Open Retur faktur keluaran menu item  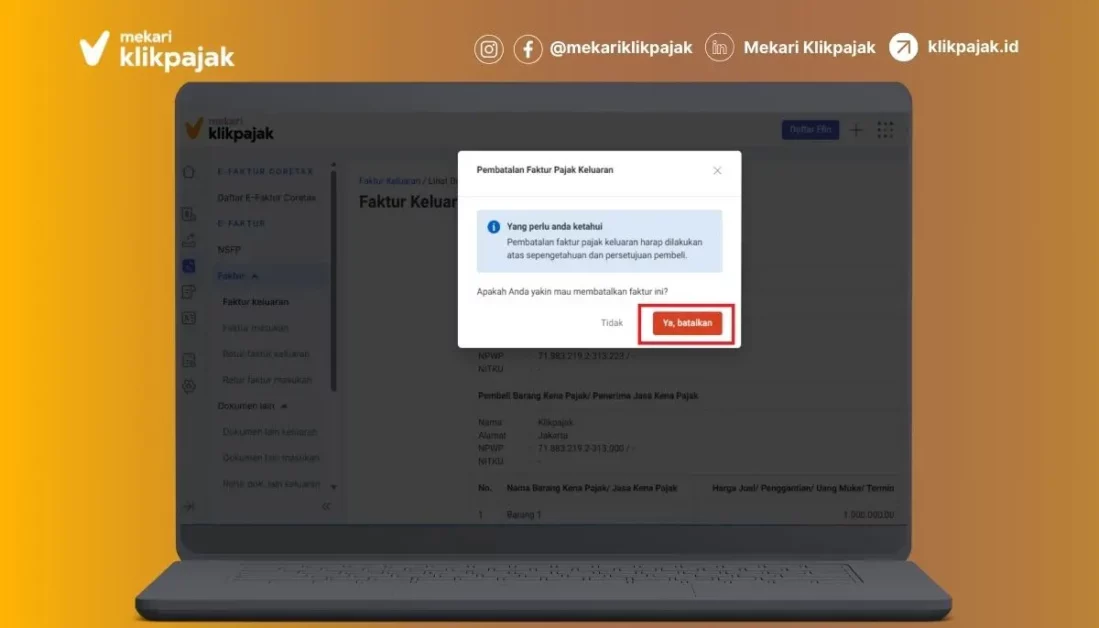tap(266, 354)
